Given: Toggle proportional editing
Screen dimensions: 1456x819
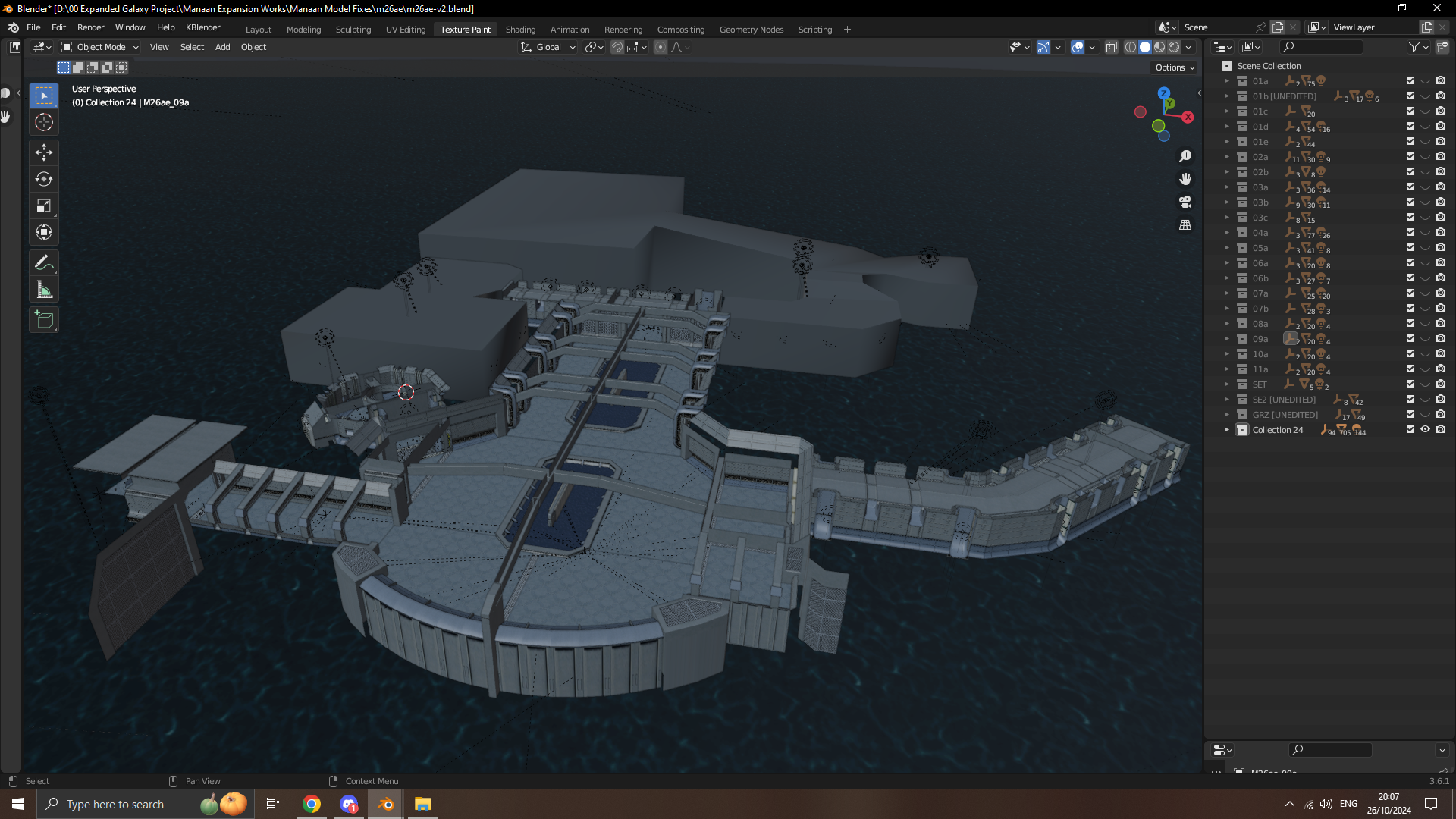Looking at the screenshot, I should pyautogui.click(x=661, y=47).
